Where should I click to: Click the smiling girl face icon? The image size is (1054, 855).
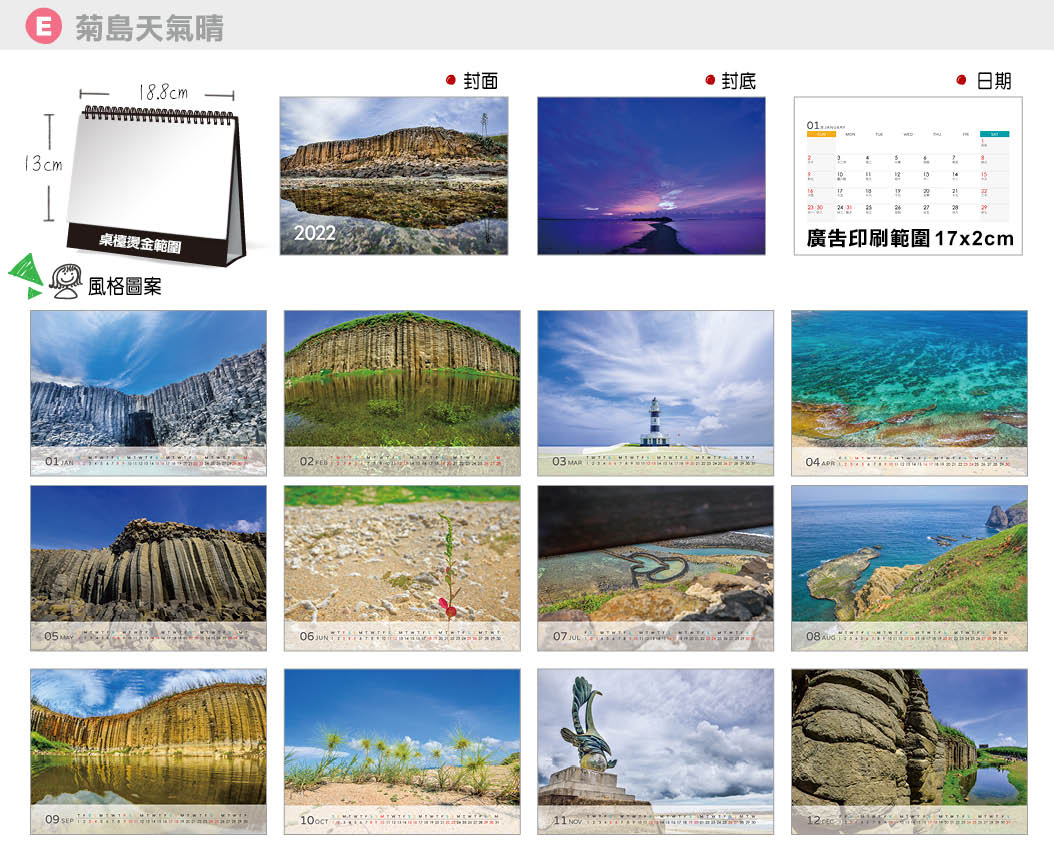point(67,281)
